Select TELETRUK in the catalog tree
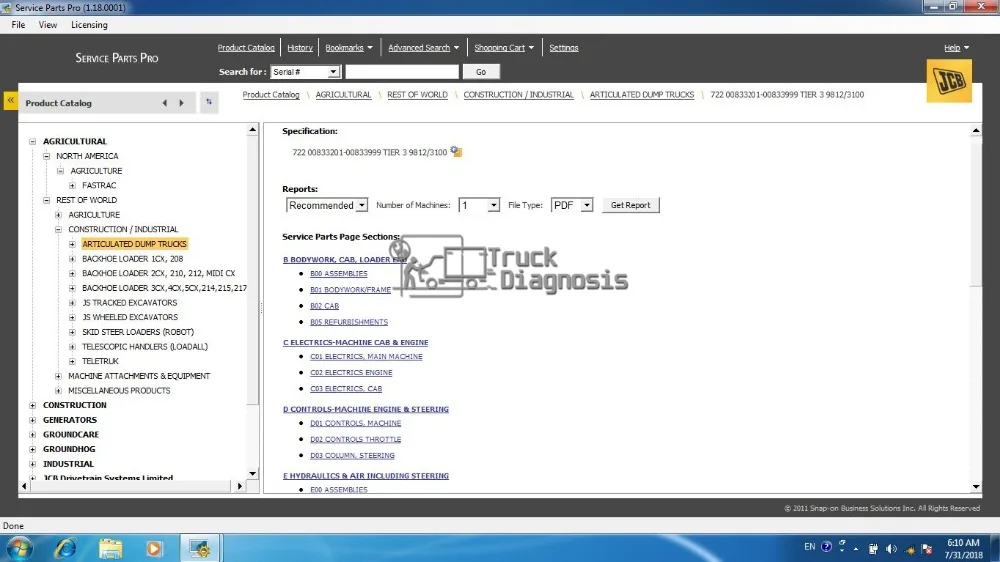This screenshot has height=562, width=1000. point(100,362)
